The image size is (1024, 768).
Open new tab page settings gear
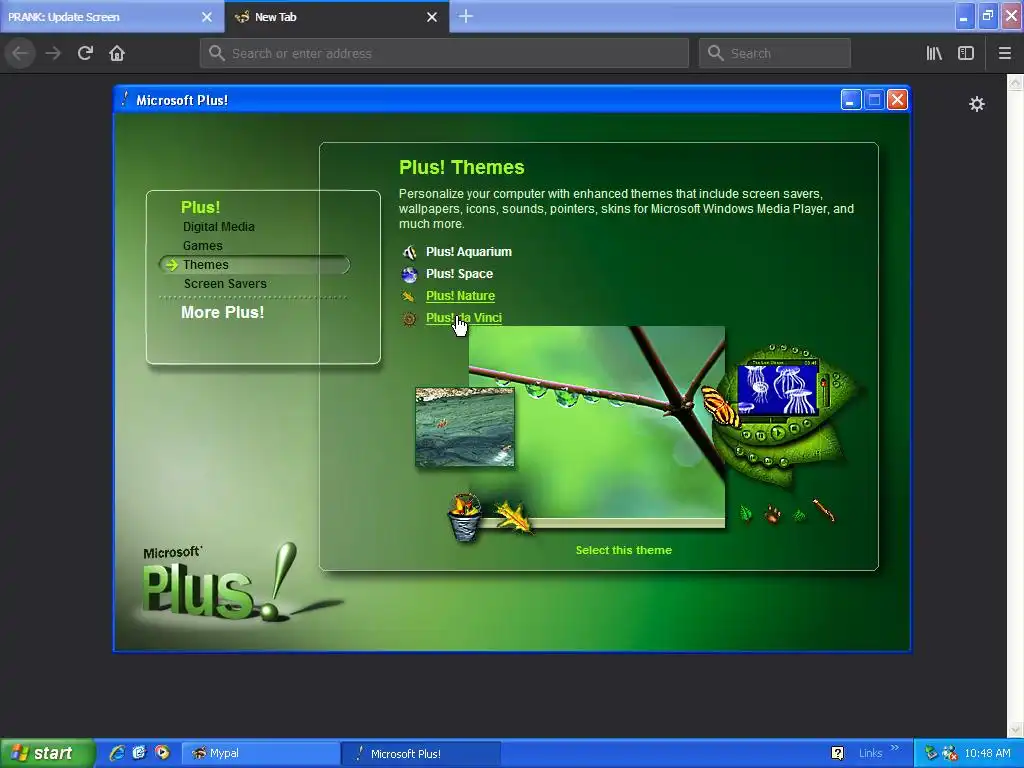tap(976, 104)
